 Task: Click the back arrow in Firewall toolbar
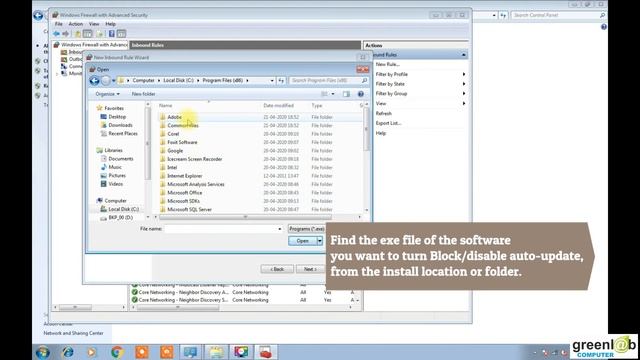56,34
